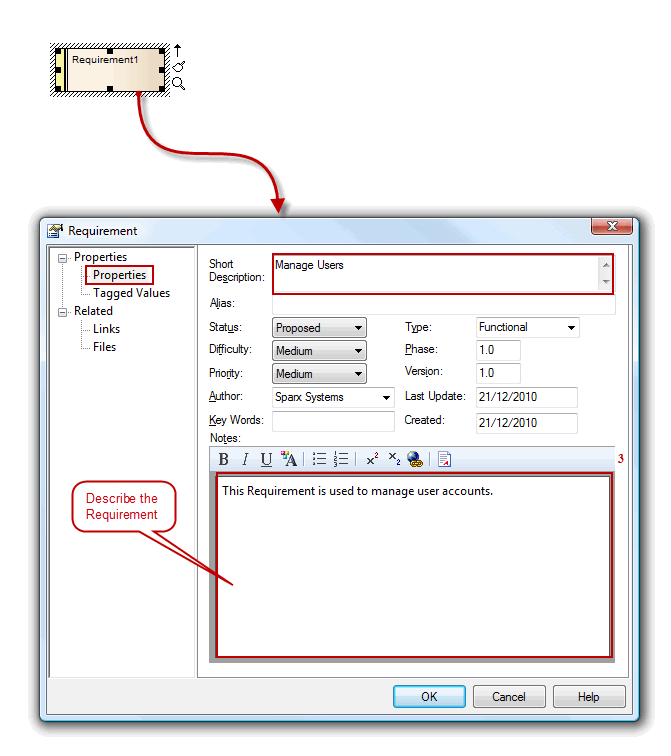Open the font color tool in Notes
Image resolution: width=671 pixels, height=756 pixels.
click(289, 459)
